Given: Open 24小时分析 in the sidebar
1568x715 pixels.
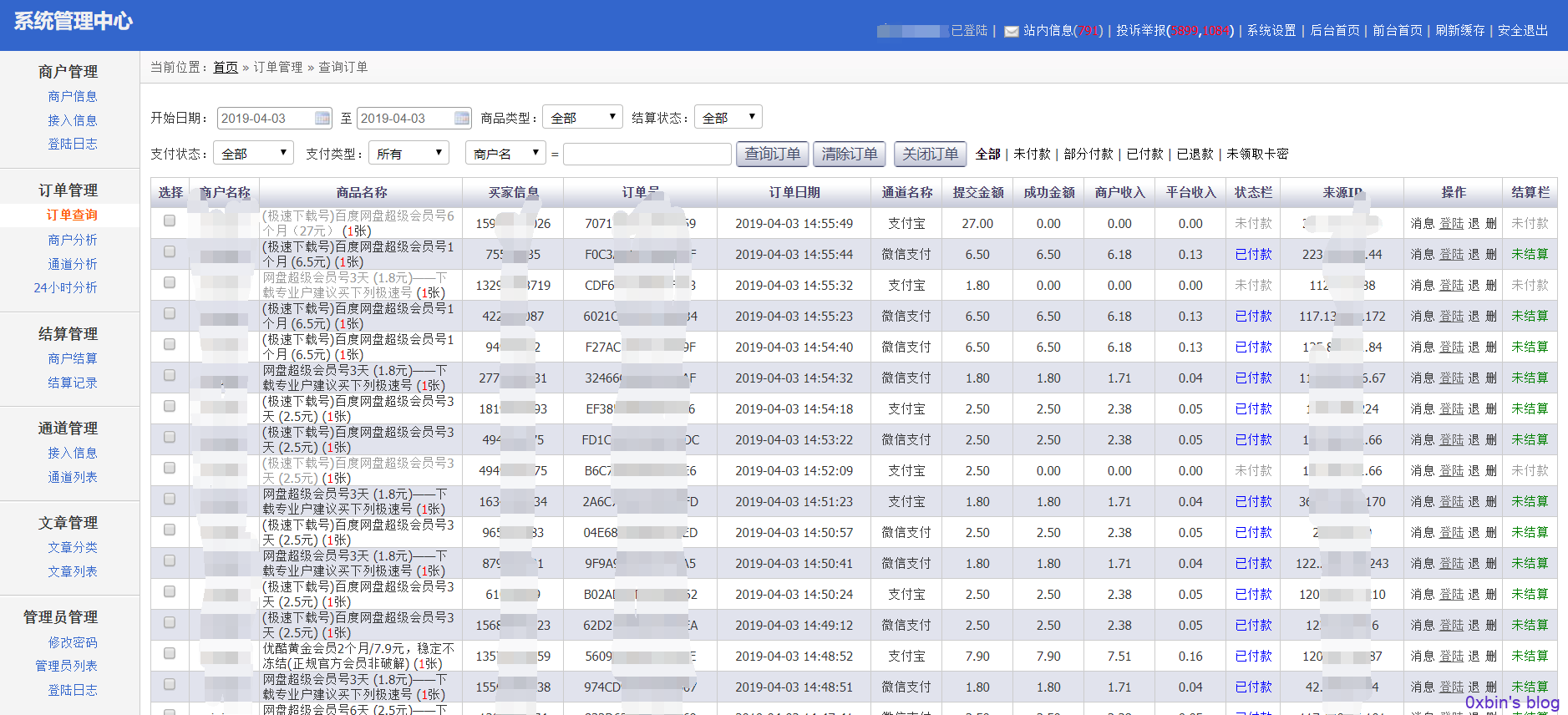Looking at the screenshot, I should pyautogui.click(x=65, y=287).
